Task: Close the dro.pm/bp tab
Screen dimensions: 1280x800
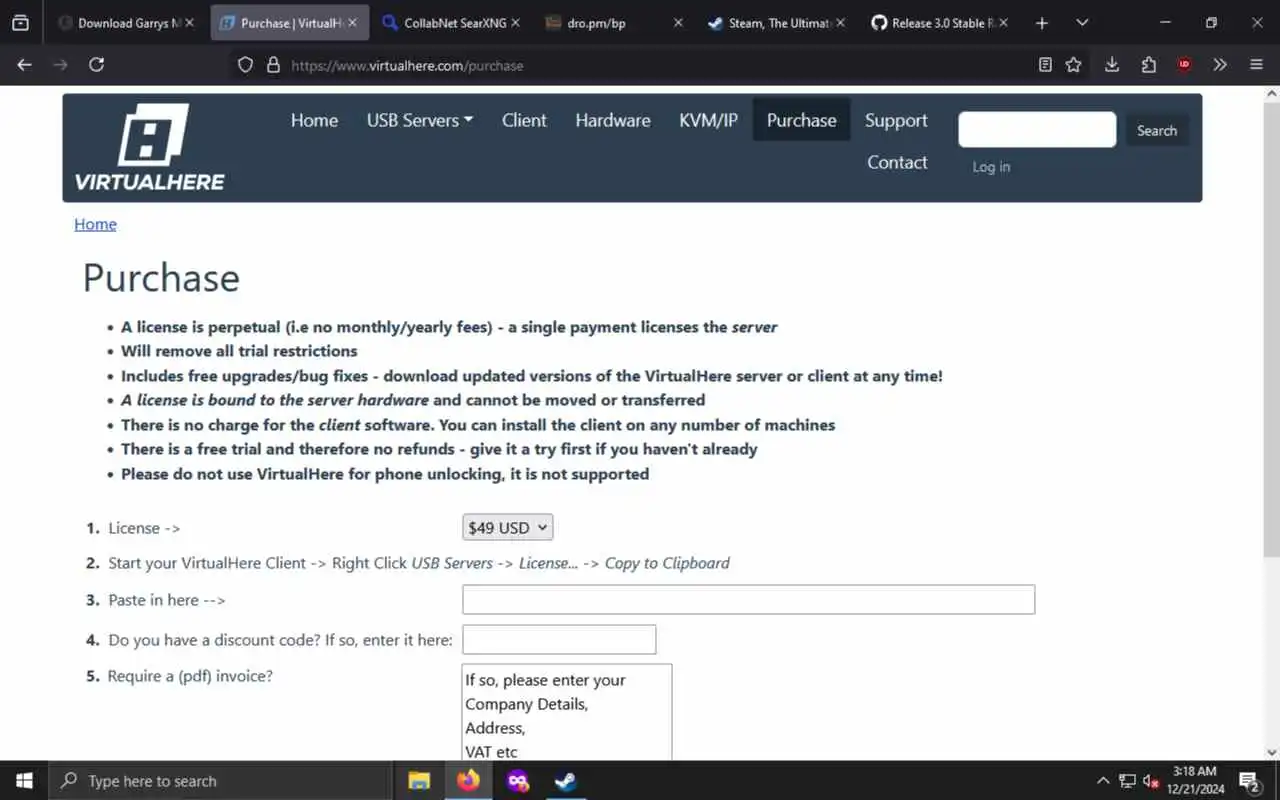Action: click(x=678, y=22)
